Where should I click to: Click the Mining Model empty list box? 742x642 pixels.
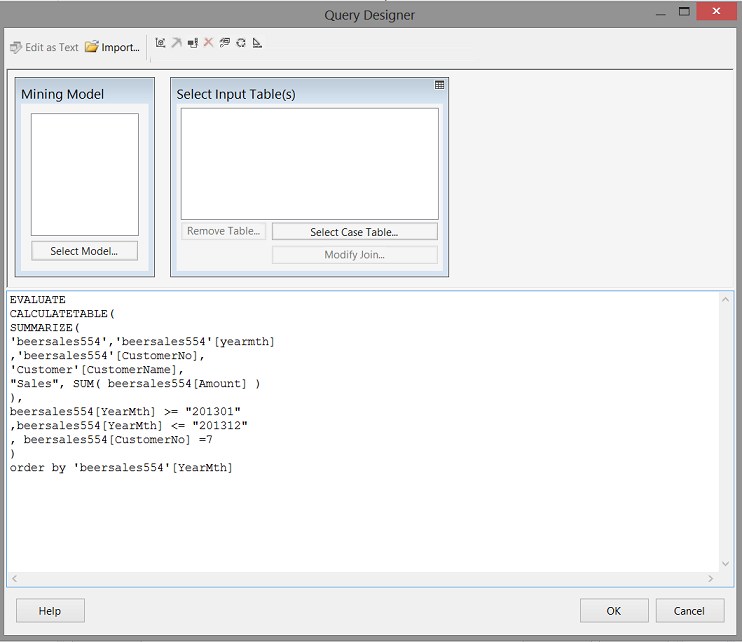(x=84, y=174)
